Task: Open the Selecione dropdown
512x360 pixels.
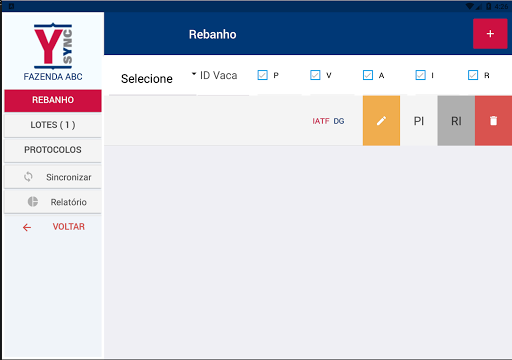Action: [x=152, y=79]
